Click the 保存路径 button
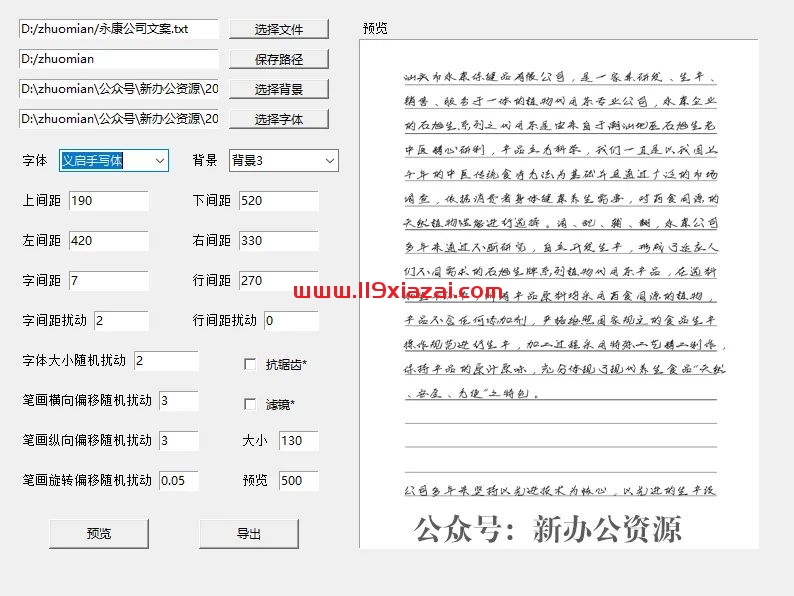Image resolution: width=794 pixels, height=596 pixels. pos(279,59)
